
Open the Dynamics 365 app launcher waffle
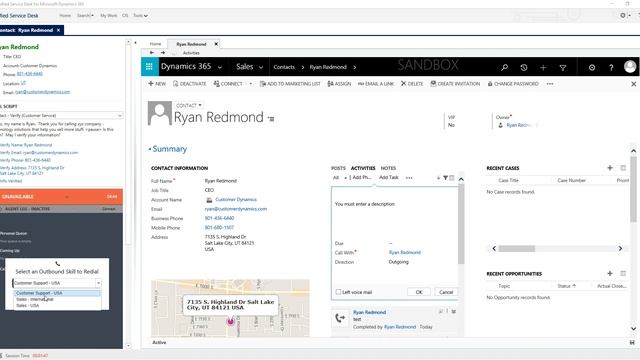pyautogui.click(x=149, y=67)
